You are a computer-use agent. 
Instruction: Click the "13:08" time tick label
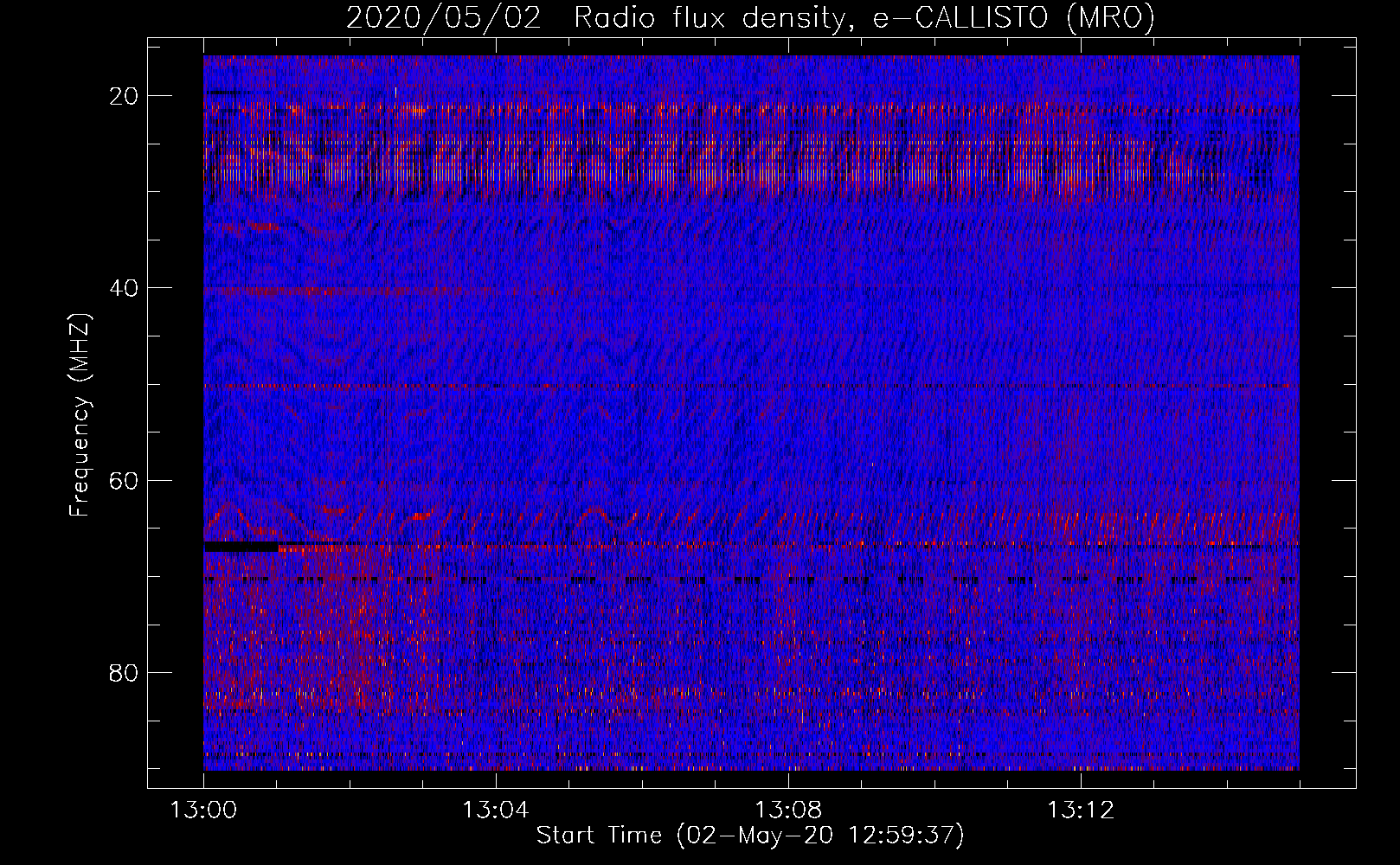pyautogui.click(x=788, y=811)
